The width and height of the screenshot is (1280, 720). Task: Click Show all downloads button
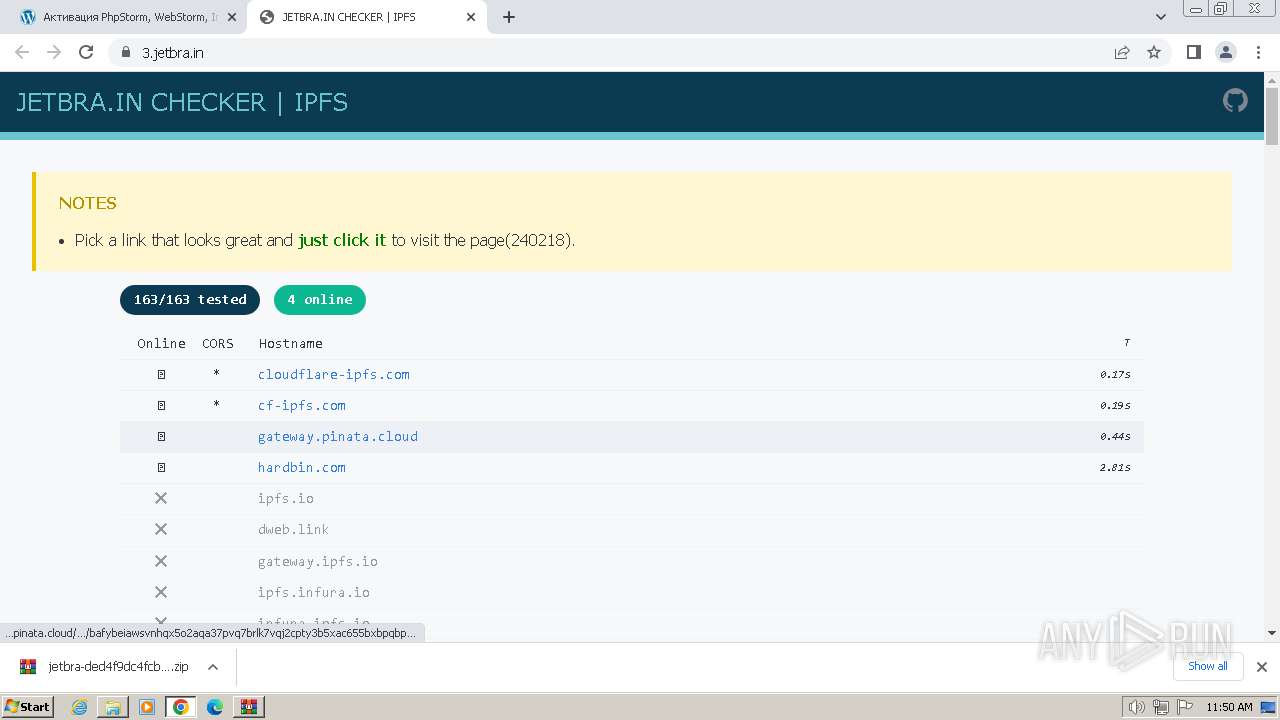point(1208,667)
